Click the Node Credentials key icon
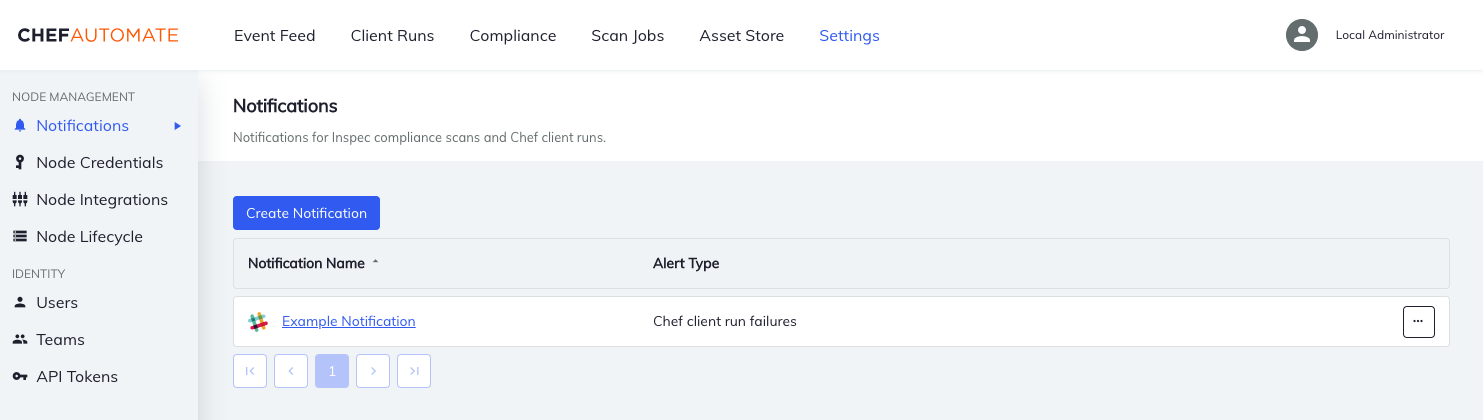This screenshot has width=1483, height=420. tap(19, 163)
